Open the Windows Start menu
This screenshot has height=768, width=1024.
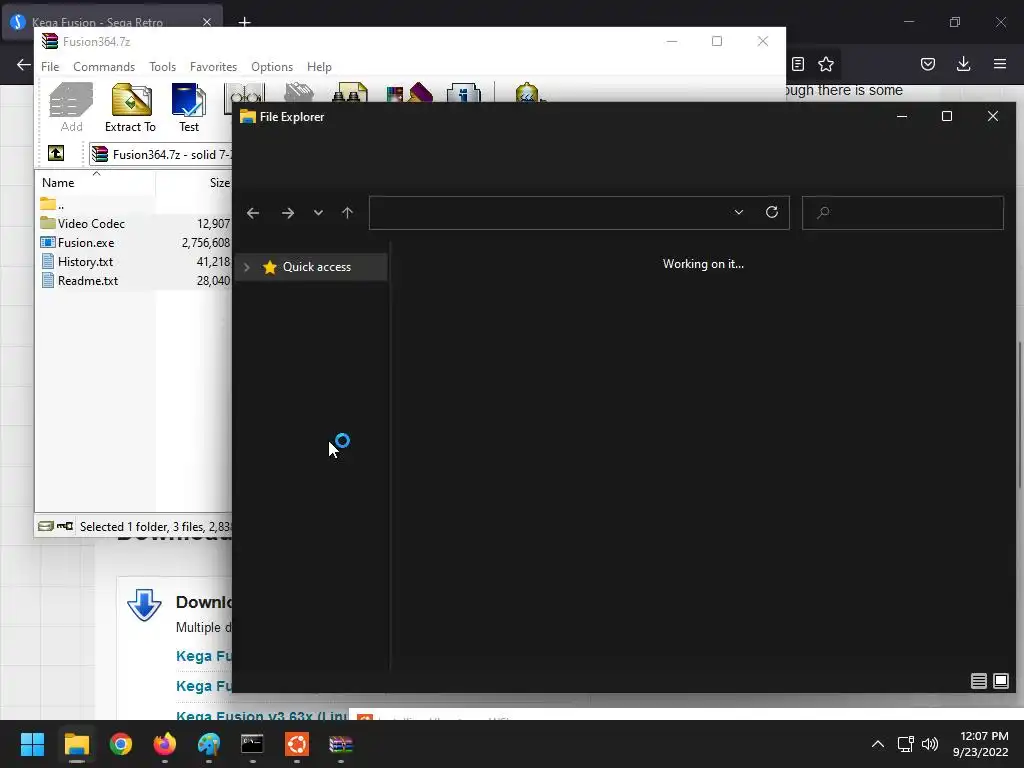(x=32, y=744)
